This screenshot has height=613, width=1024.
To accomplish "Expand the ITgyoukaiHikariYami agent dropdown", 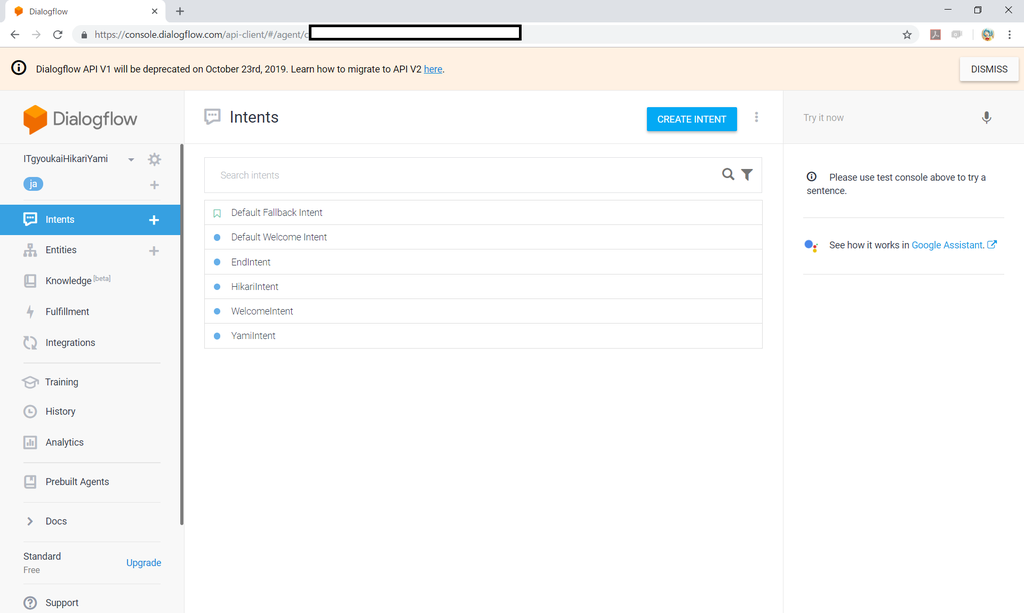I will (x=131, y=159).
